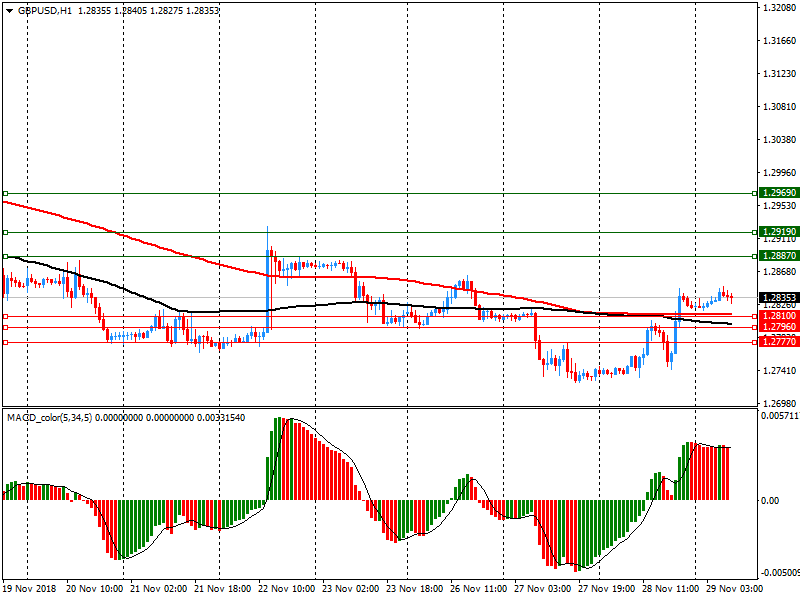Viewport: 800px width, 600px height.
Task: Click the MACD_color(5,34,5) indicator label
Action: [49, 417]
